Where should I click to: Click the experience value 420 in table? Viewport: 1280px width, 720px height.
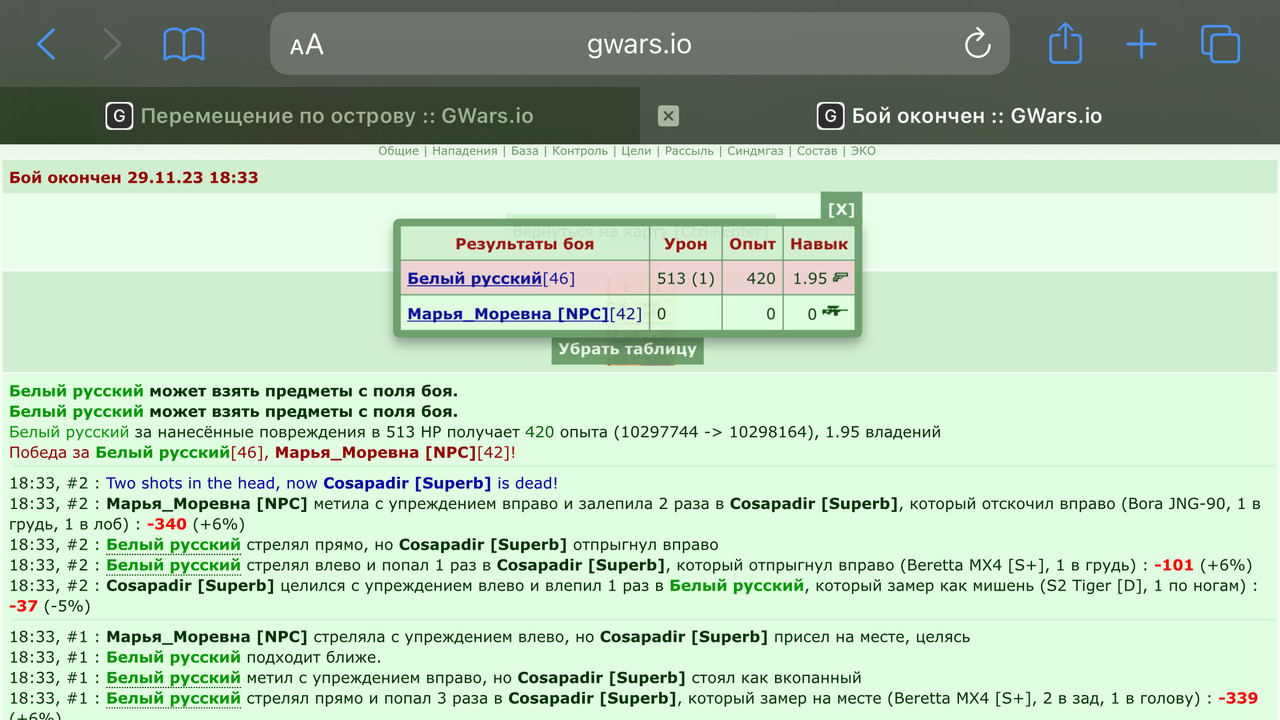click(x=761, y=279)
